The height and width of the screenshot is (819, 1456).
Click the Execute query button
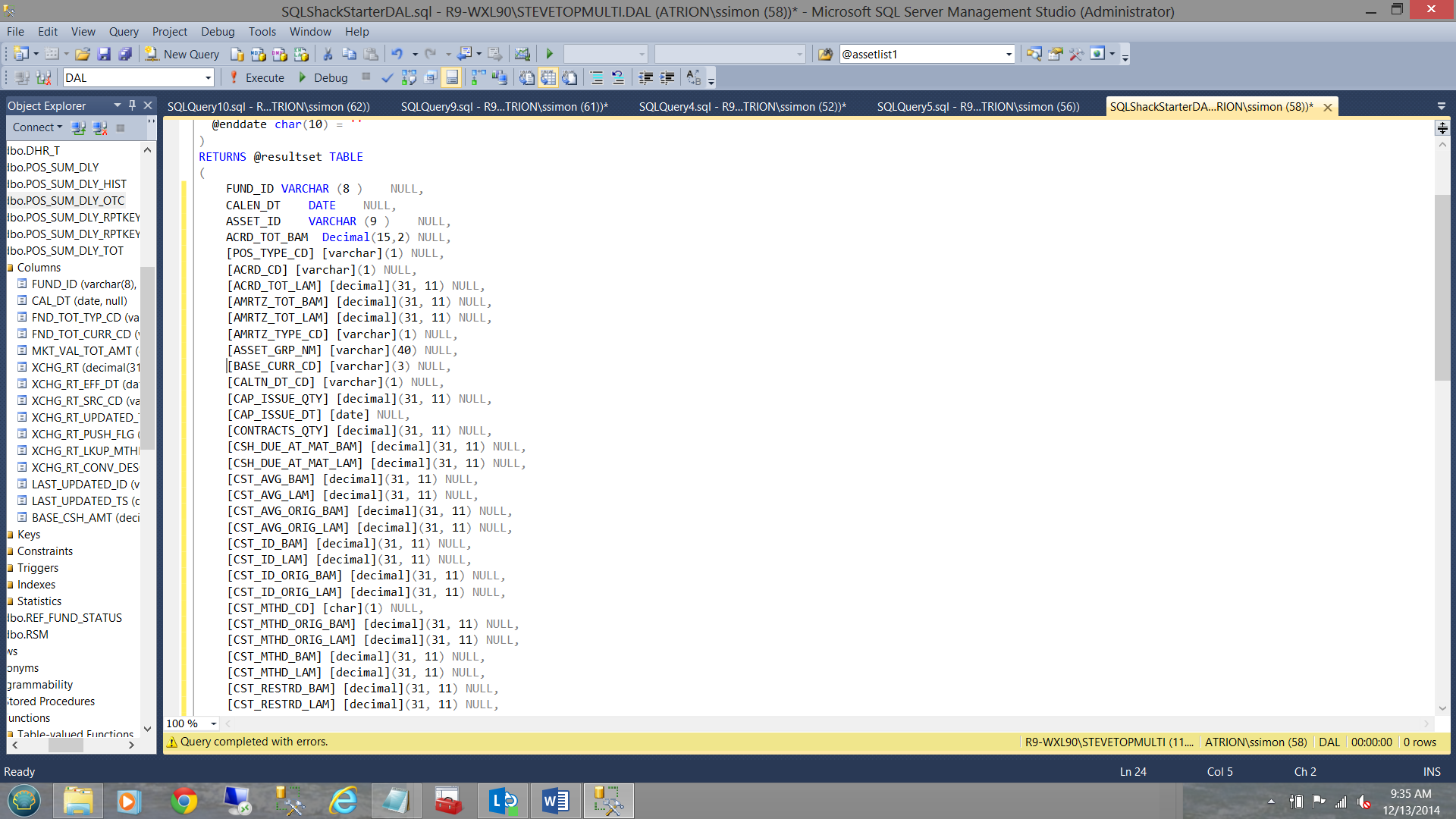pos(256,77)
